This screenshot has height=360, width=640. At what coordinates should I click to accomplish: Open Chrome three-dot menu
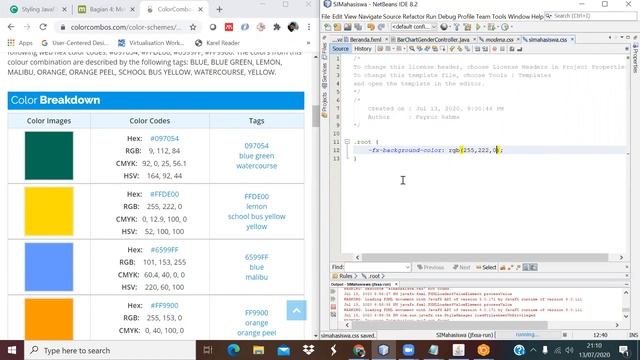(309, 27)
